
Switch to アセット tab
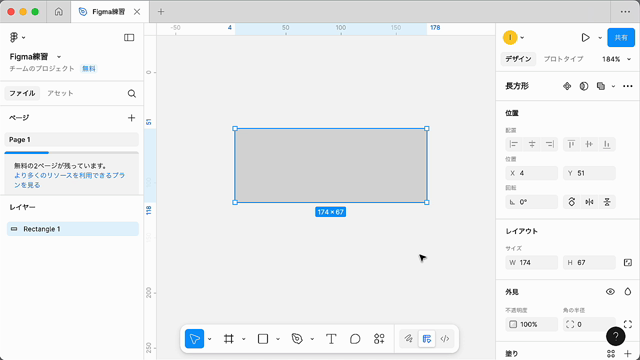click(60, 93)
